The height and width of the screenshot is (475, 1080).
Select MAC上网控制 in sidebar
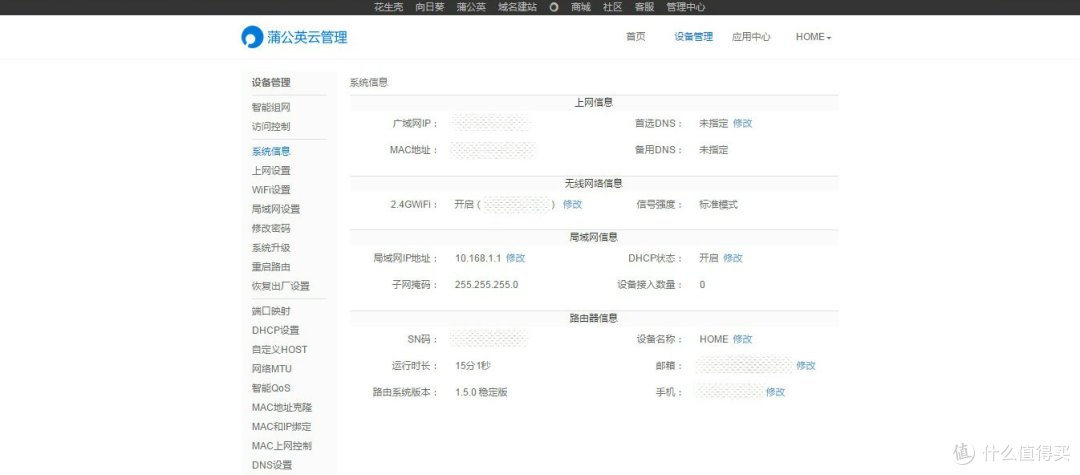pos(282,446)
